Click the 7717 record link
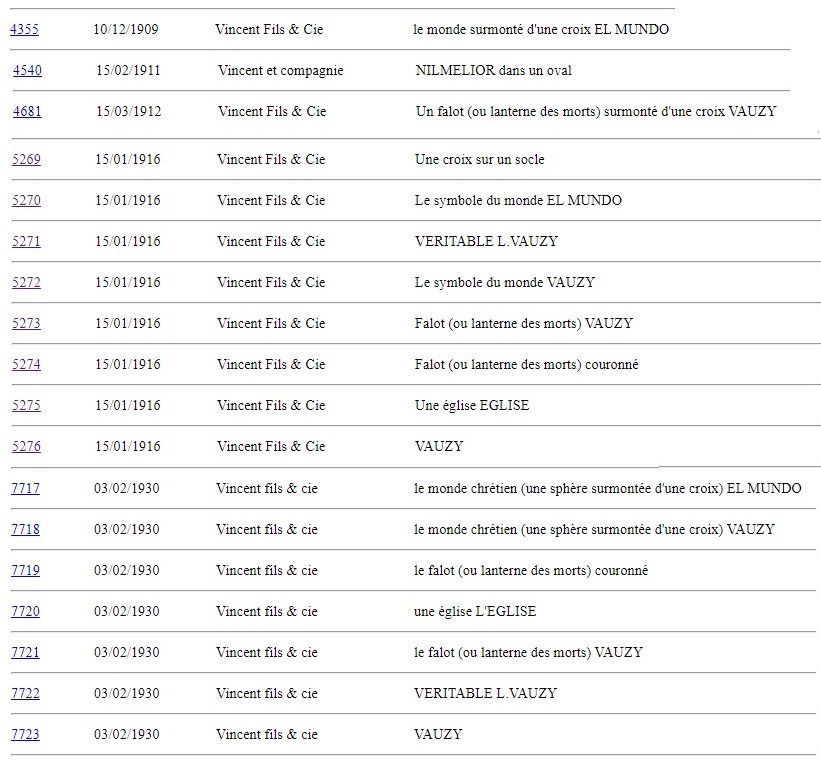The width and height of the screenshot is (821, 767). coord(25,488)
